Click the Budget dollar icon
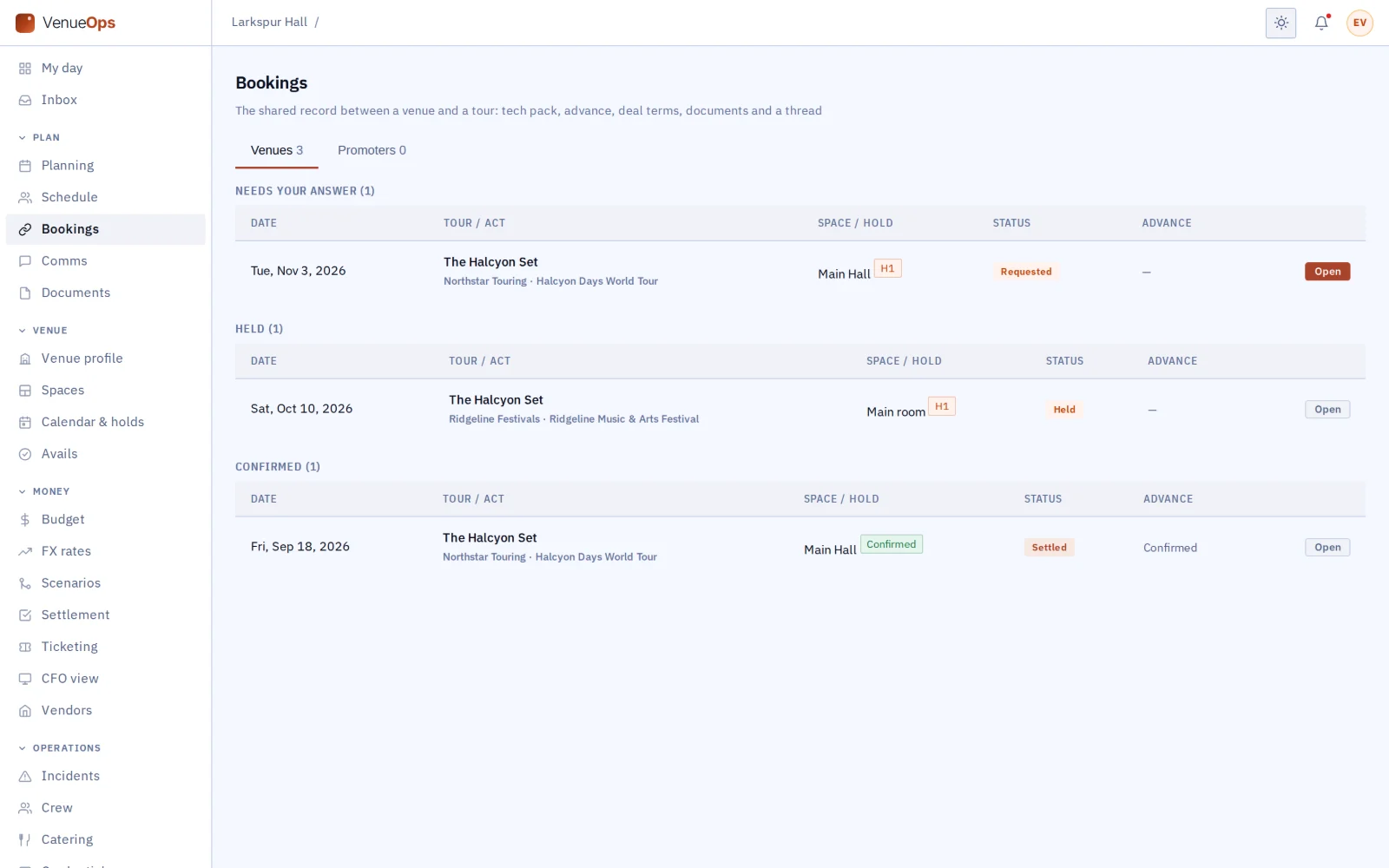Screen dimensions: 1389x868 25,520
